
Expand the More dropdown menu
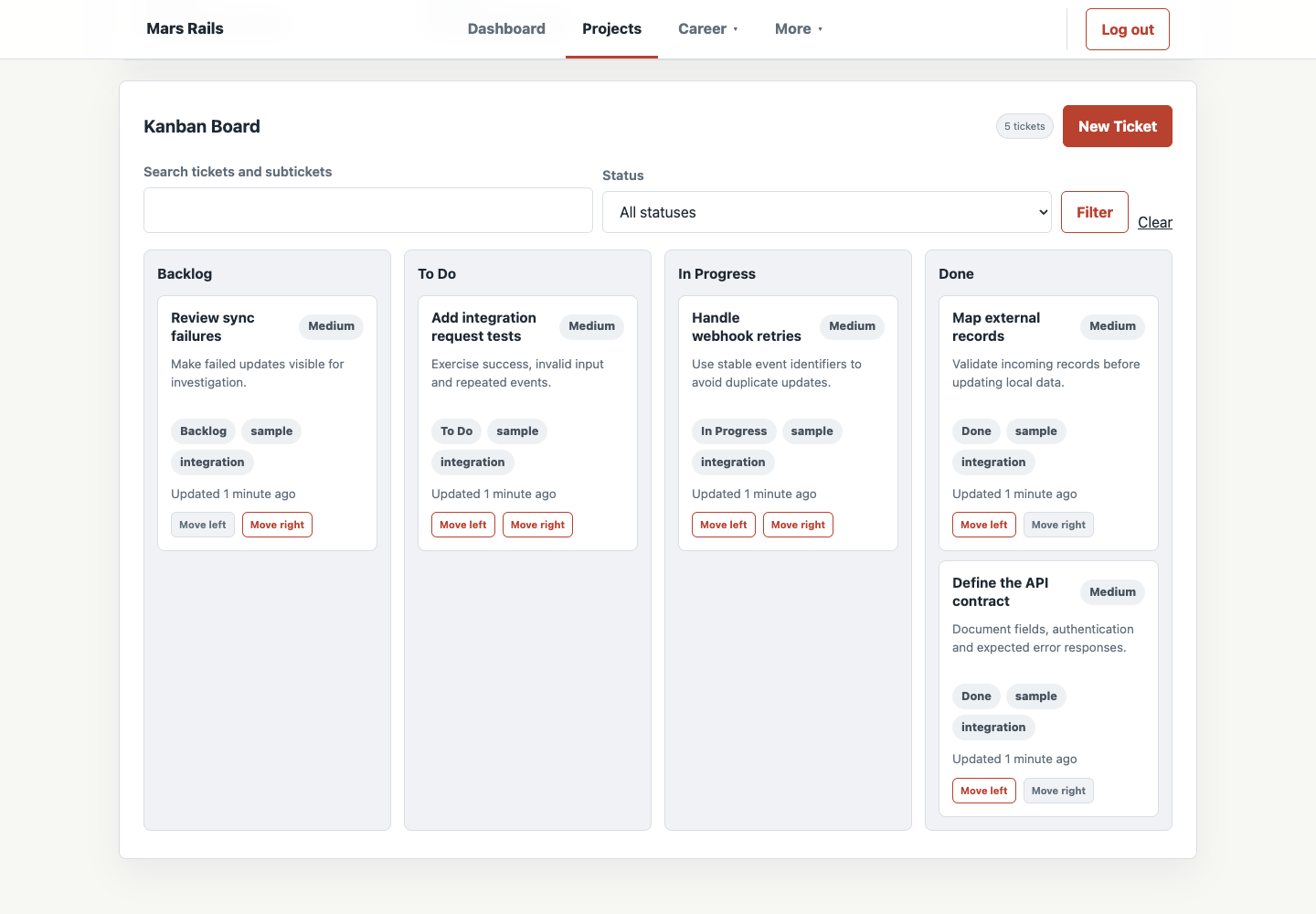click(x=799, y=29)
